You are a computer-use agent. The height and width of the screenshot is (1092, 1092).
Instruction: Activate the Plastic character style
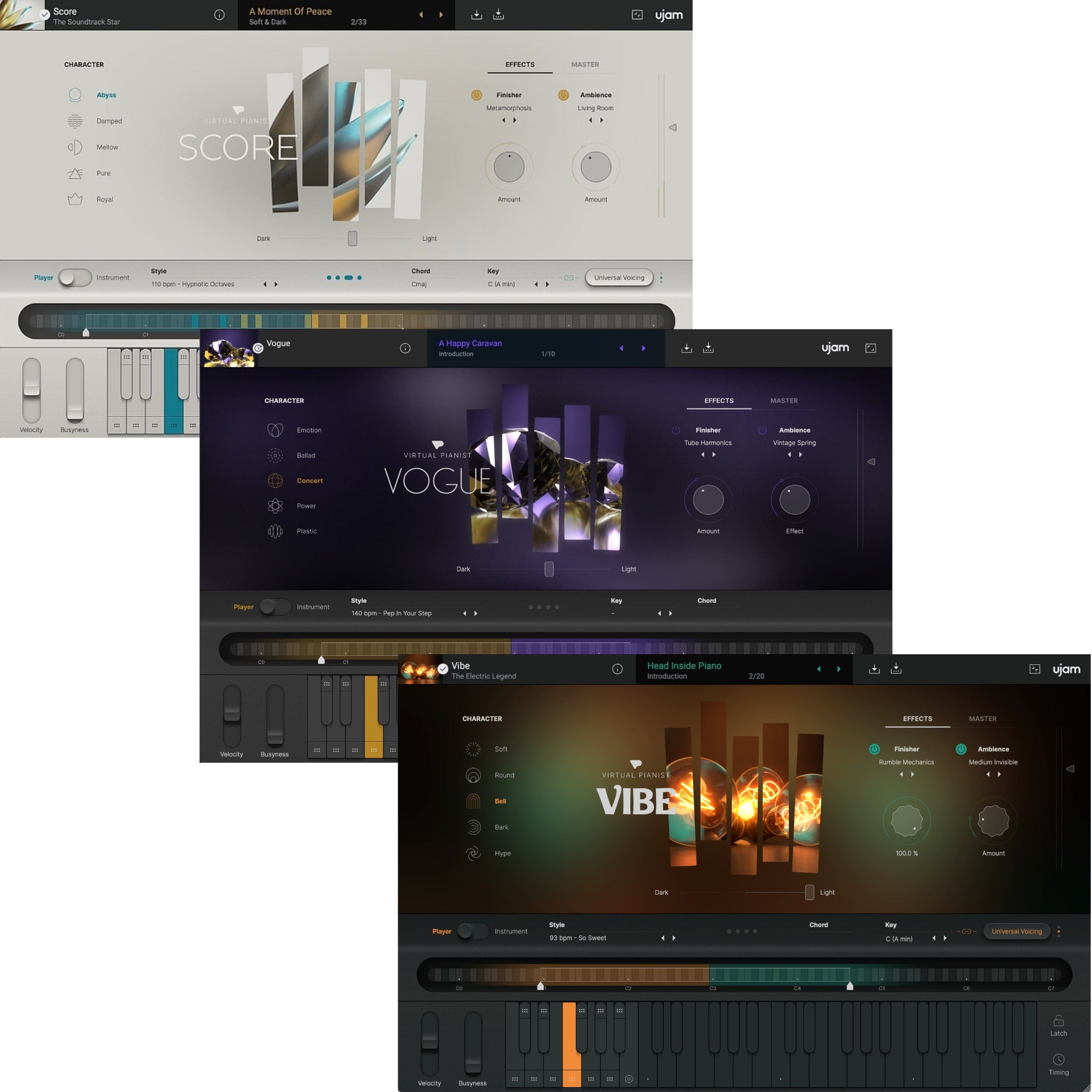pyautogui.click(x=308, y=532)
